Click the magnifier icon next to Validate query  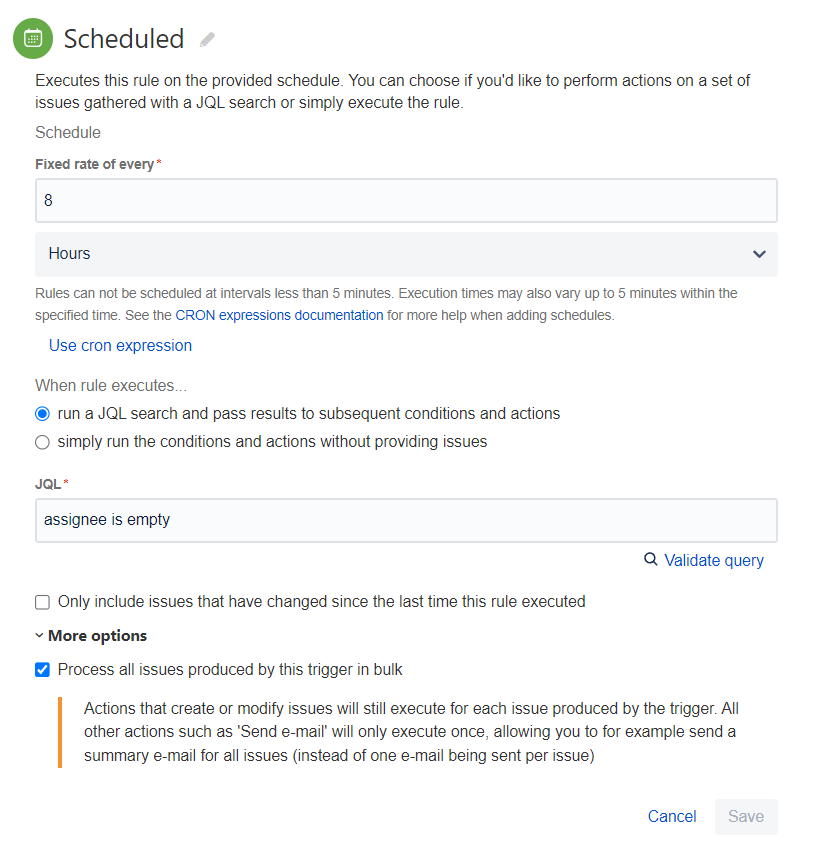[x=651, y=560]
